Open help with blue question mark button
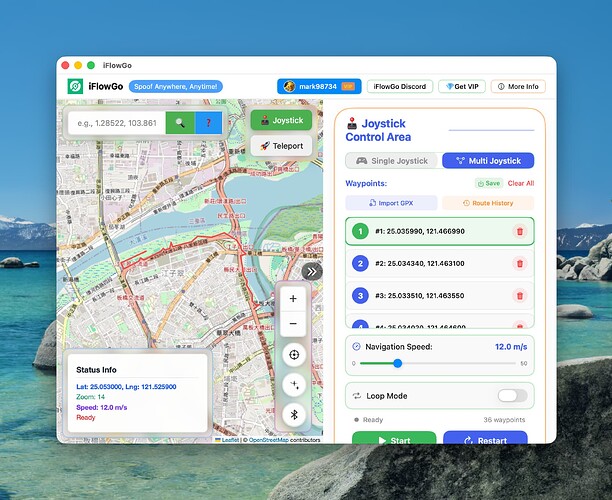 pyautogui.click(x=208, y=123)
